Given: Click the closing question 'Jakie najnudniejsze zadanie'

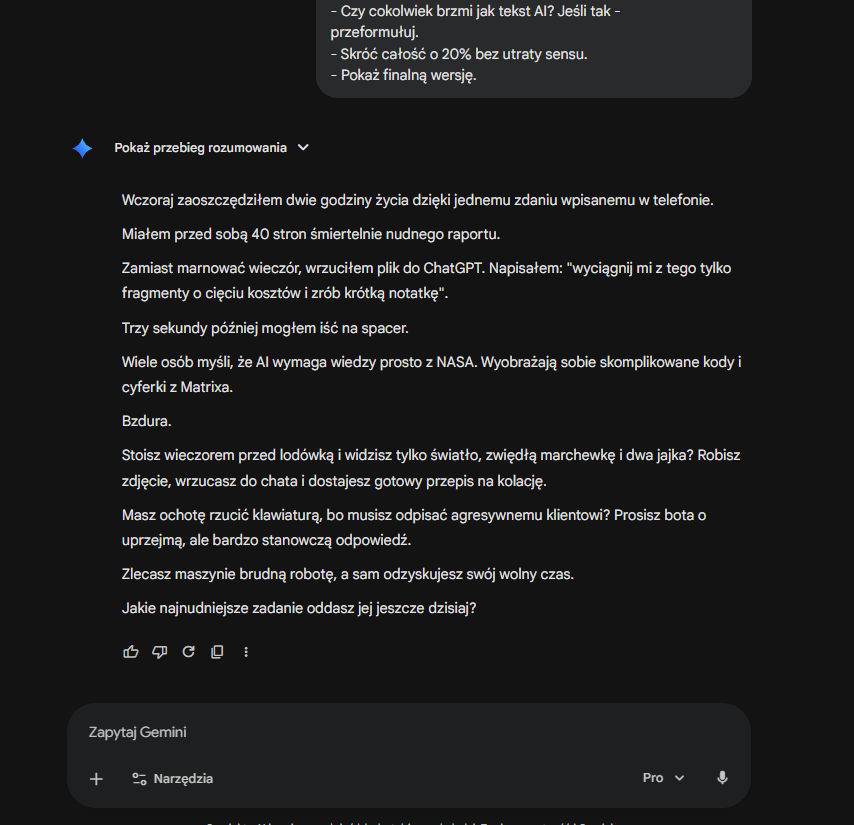Looking at the screenshot, I should tap(299, 608).
